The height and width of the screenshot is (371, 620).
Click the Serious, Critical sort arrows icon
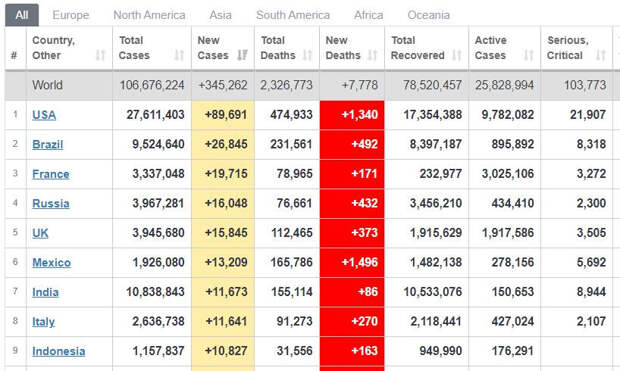pos(601,55)
